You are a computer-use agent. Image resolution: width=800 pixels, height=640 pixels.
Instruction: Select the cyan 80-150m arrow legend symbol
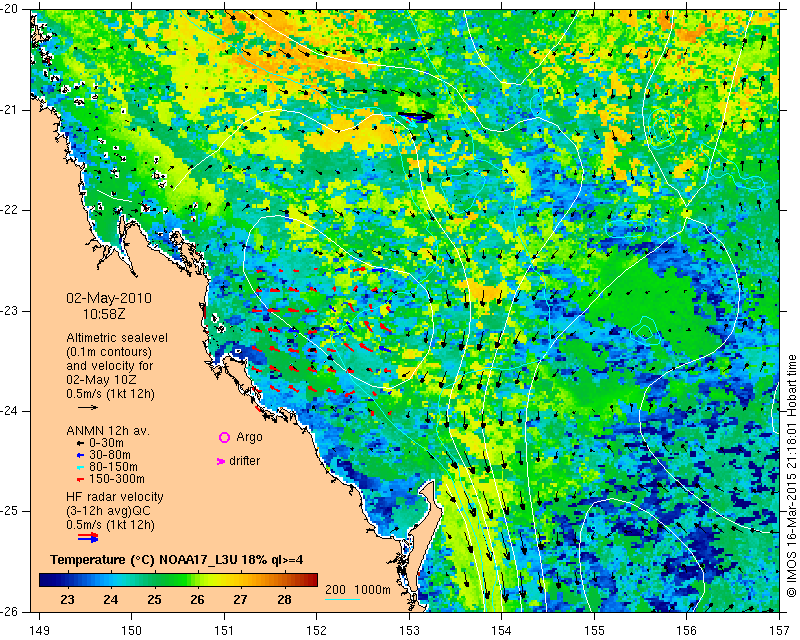click(x=80, y=467)
